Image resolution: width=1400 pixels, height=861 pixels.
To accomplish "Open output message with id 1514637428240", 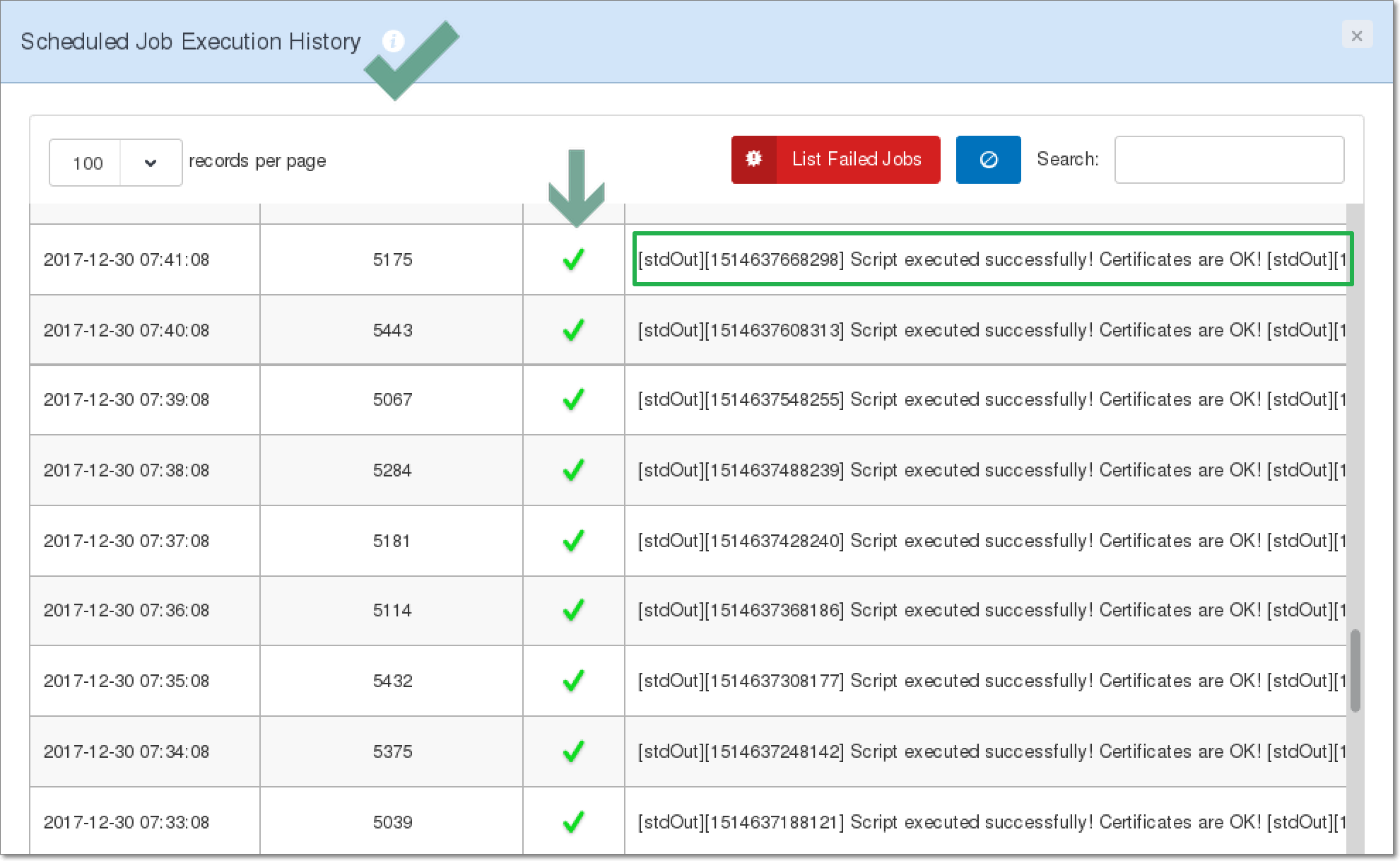I will pos(992,541).
